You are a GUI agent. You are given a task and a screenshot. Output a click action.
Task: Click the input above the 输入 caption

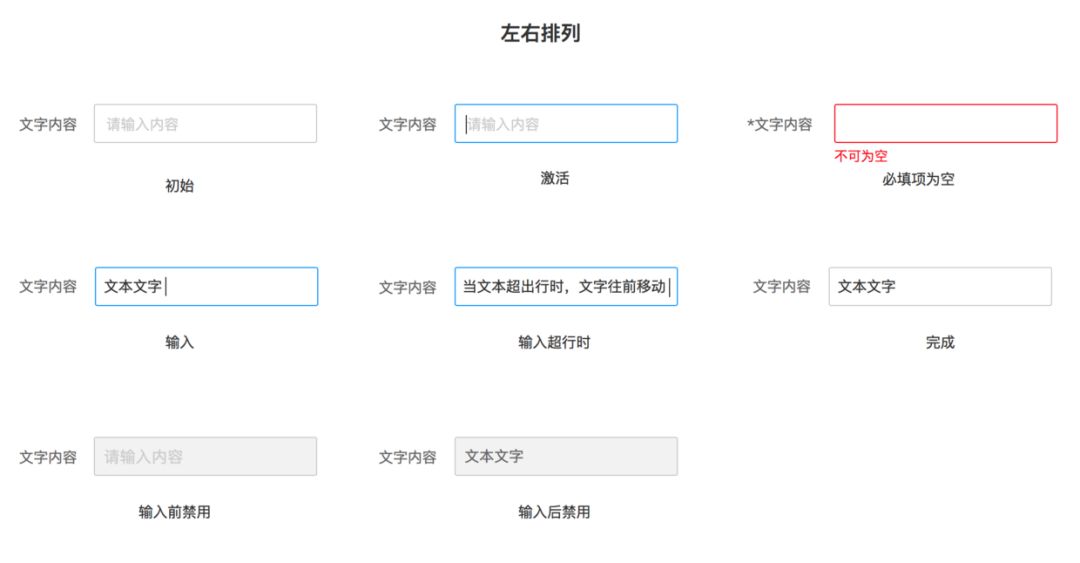click(x=206, y=286)
